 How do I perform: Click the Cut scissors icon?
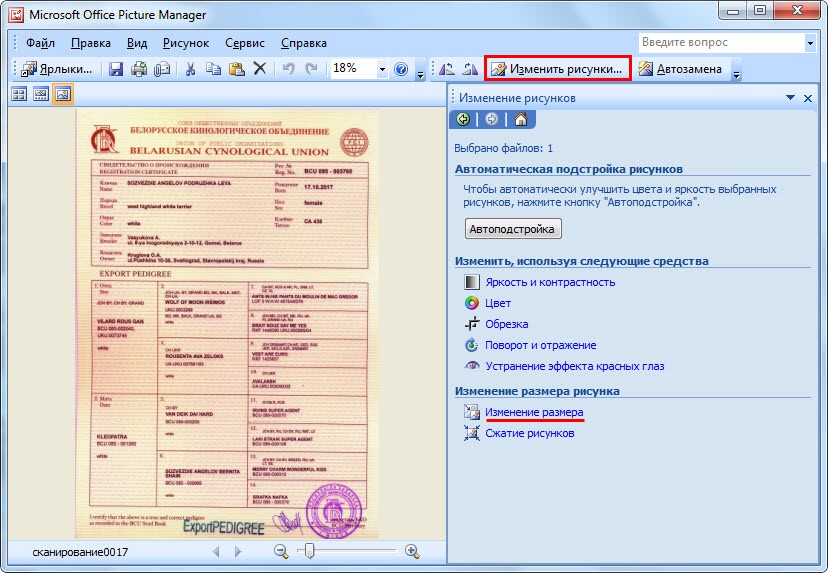coord(191,69)
